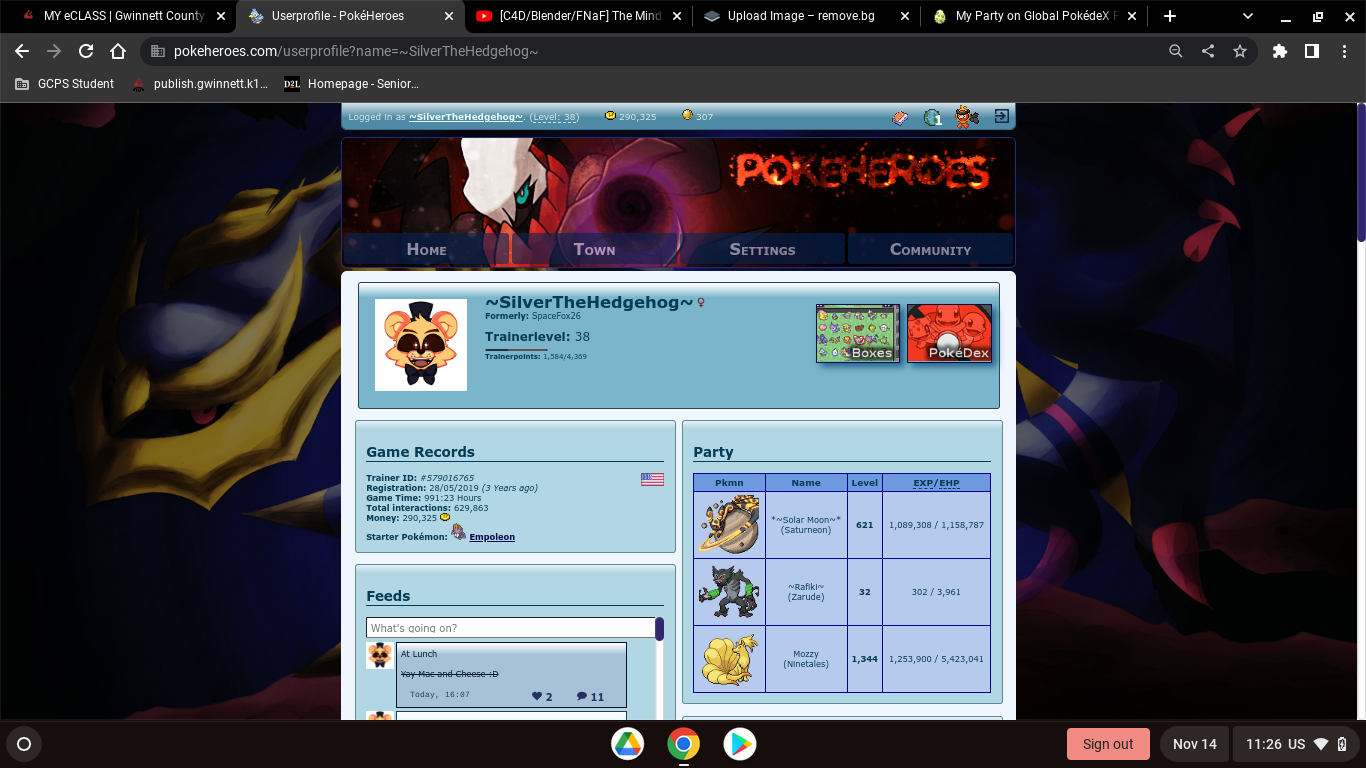
Task: Click the feed post author avatar
Action: point(379,655)
